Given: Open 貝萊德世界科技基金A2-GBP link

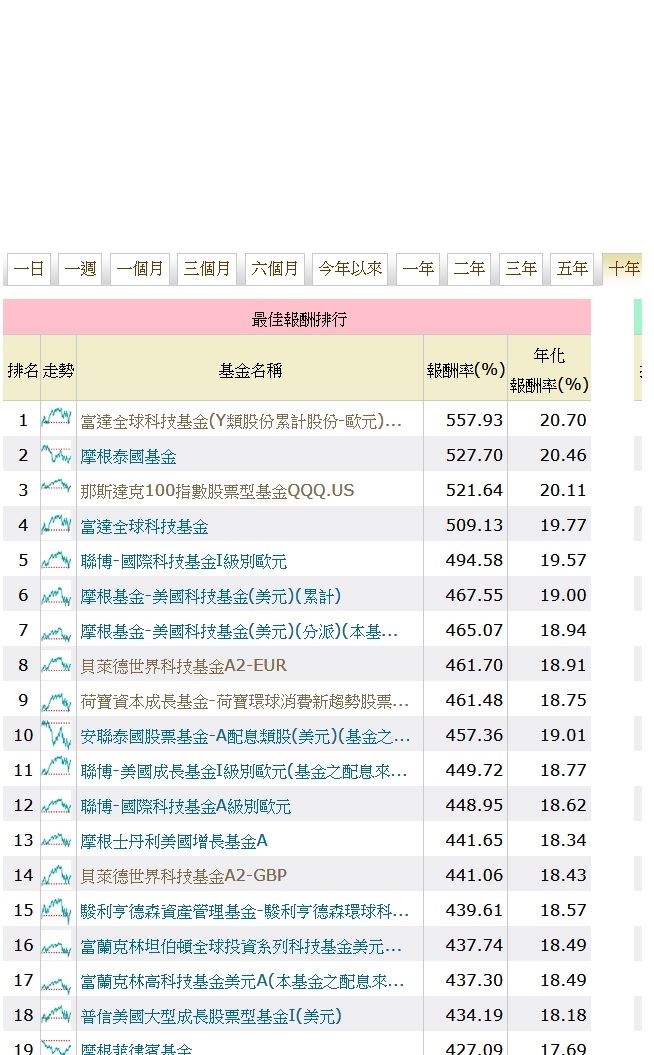Looking at the screenshot, I should coord(184,876).
